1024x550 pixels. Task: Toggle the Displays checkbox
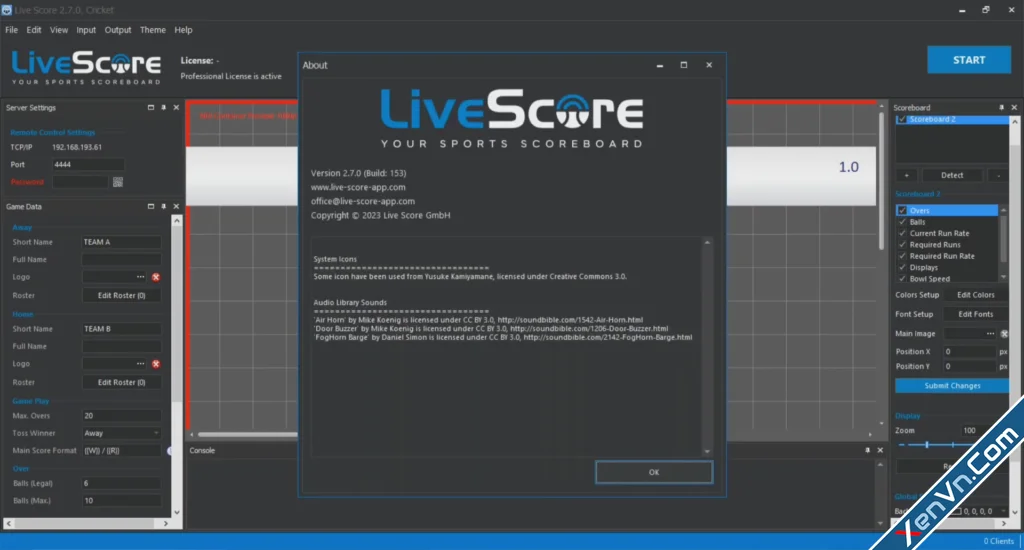click(x=903, y=267)
